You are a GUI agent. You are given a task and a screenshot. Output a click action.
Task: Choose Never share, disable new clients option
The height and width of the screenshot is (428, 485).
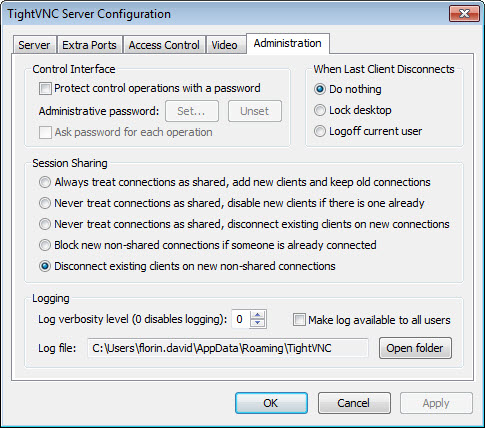point(45,203)
